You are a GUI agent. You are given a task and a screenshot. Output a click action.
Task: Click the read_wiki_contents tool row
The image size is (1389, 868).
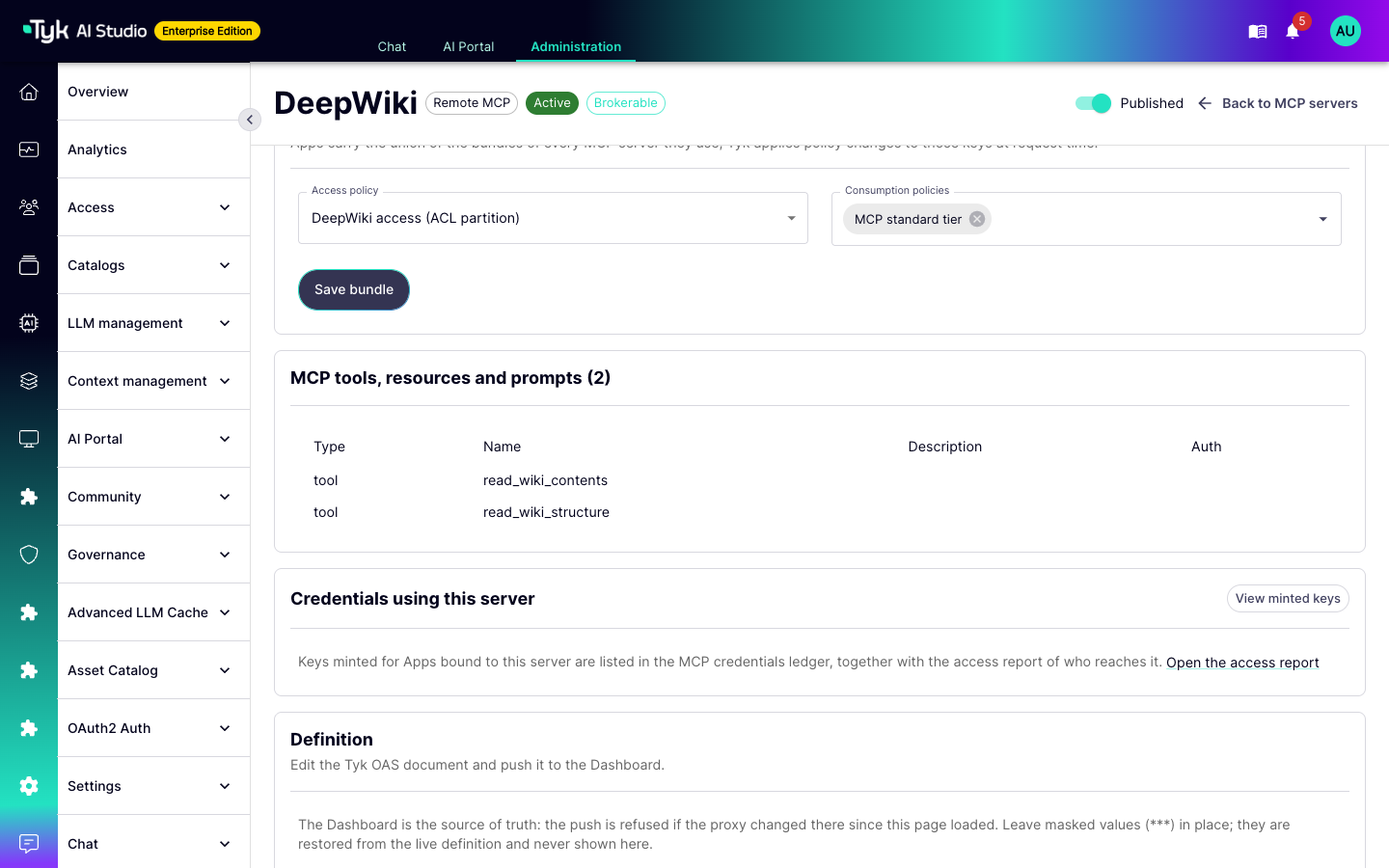coord(820,480)
